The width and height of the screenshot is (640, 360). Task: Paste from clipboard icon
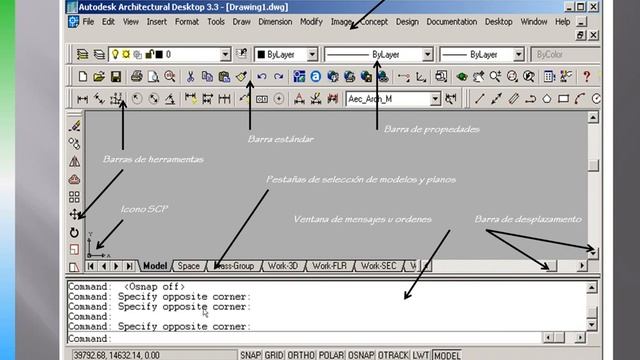(224, 76)
